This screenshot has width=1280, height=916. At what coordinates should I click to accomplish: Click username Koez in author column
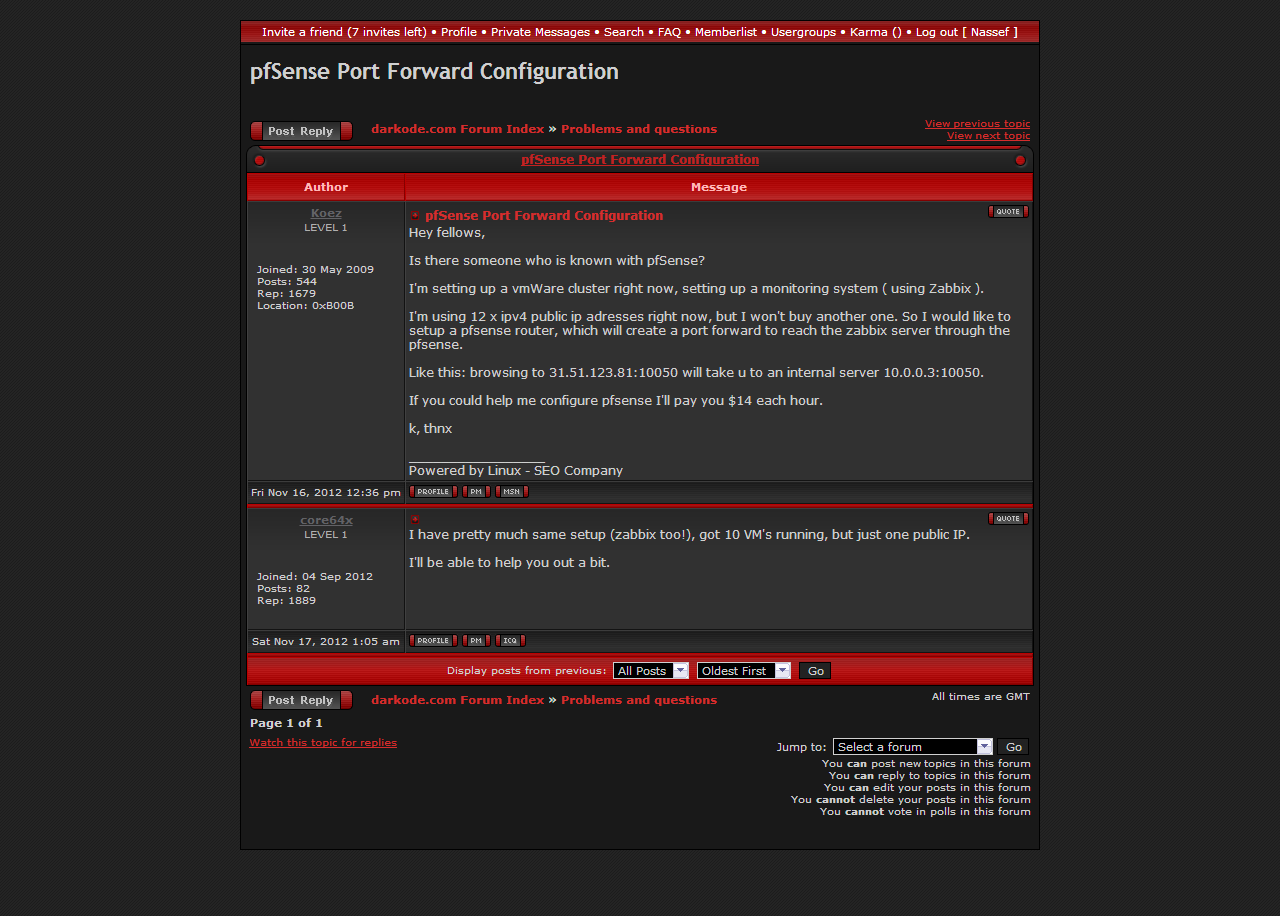(326, 213)
